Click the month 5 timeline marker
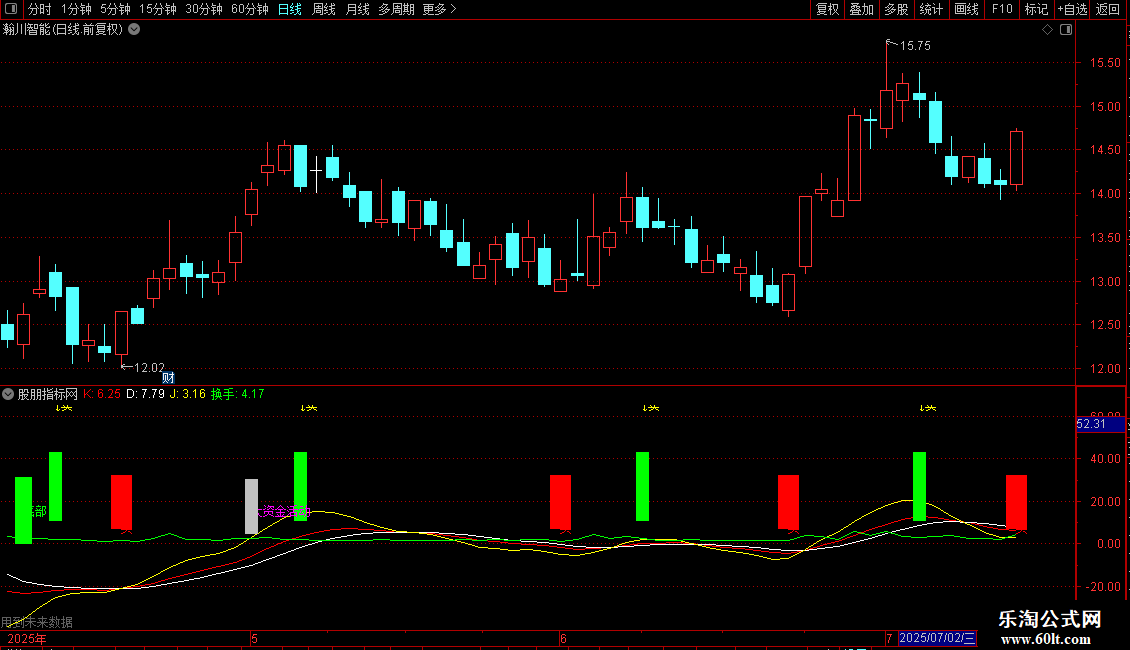The width and height of the screenshot is (1130, 650). click(x=254, y=638)
